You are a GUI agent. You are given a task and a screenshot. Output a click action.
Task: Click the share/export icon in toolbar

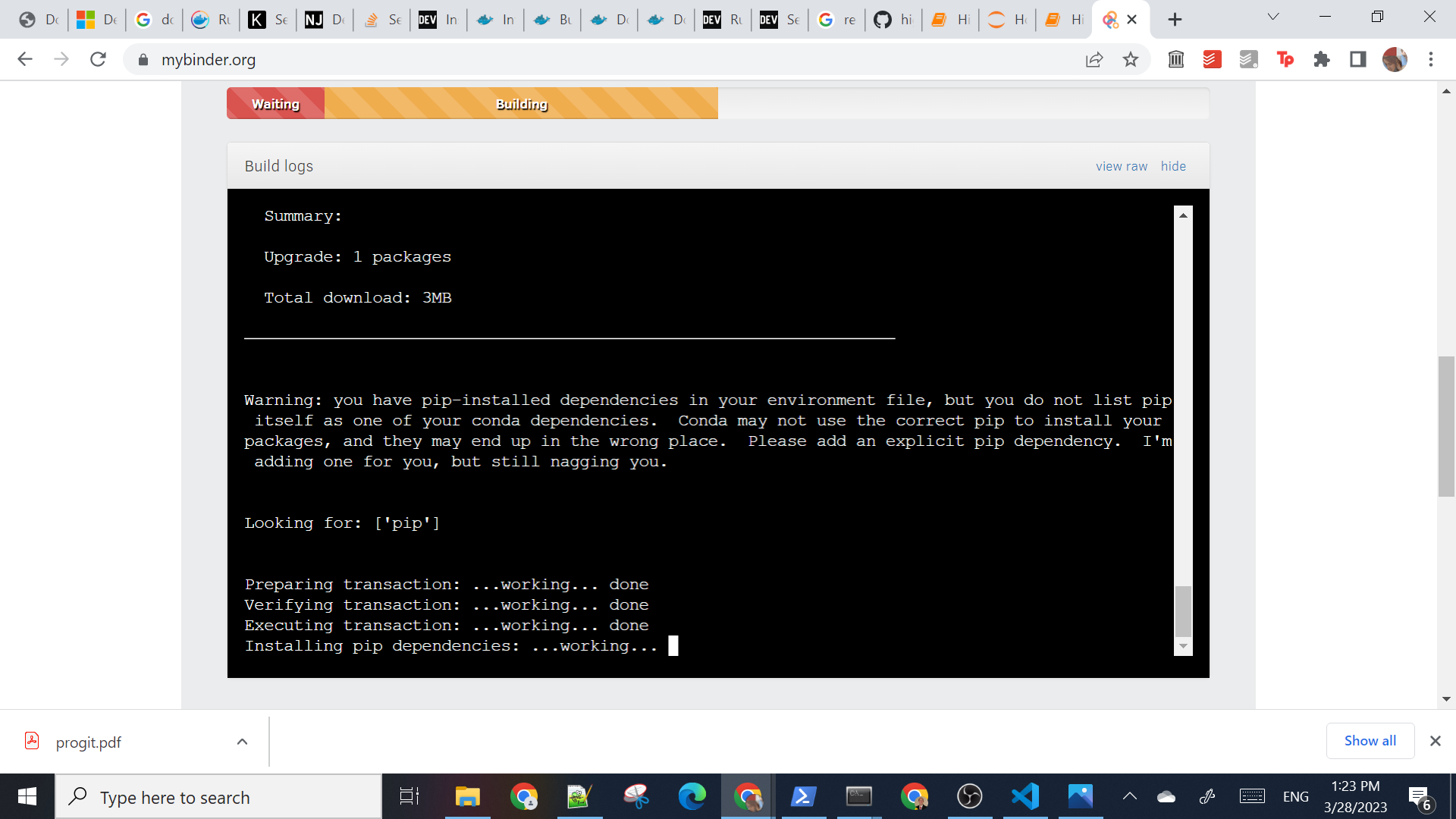click(1095, 59)
